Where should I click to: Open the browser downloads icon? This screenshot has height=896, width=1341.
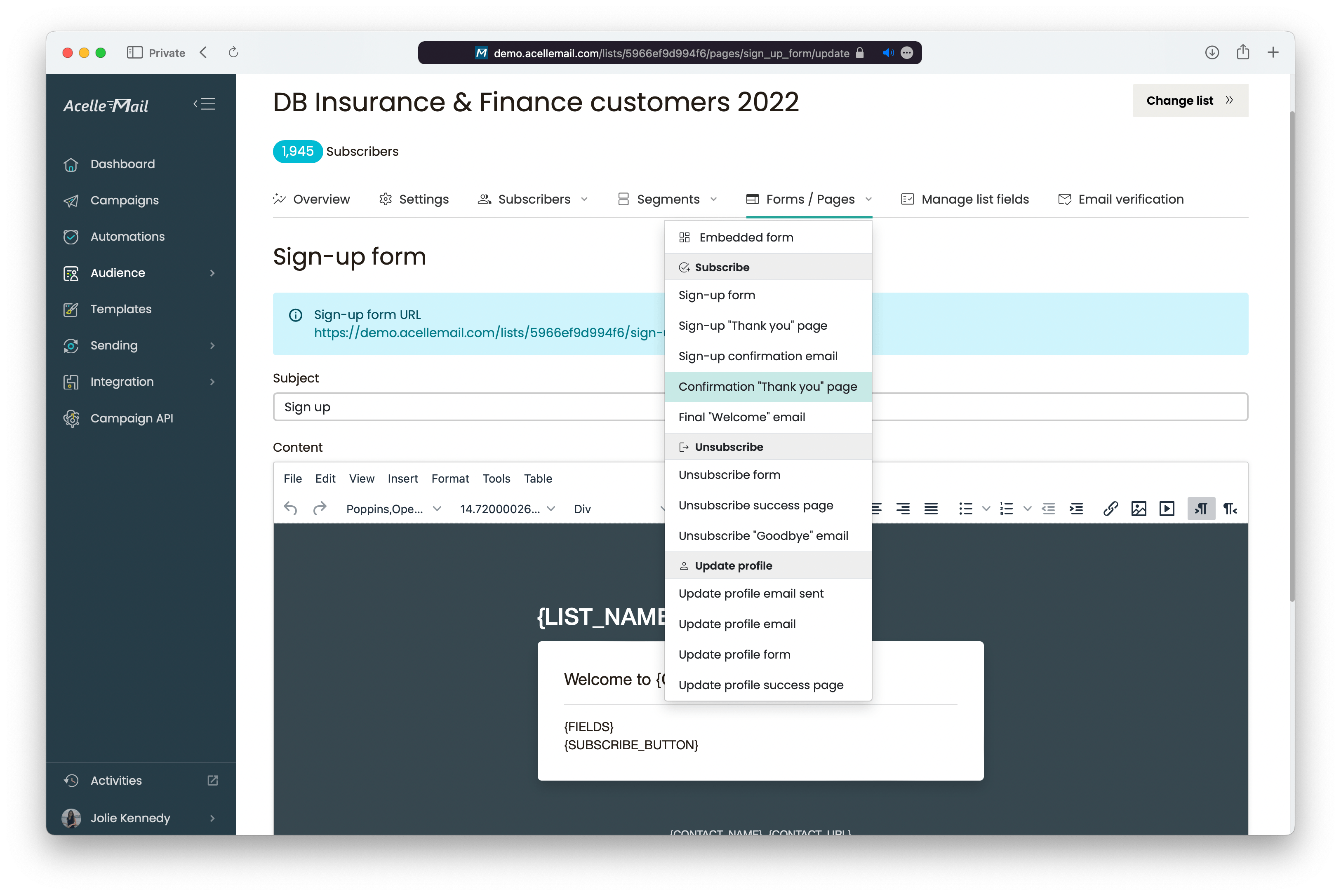(x=1212, y=53)
